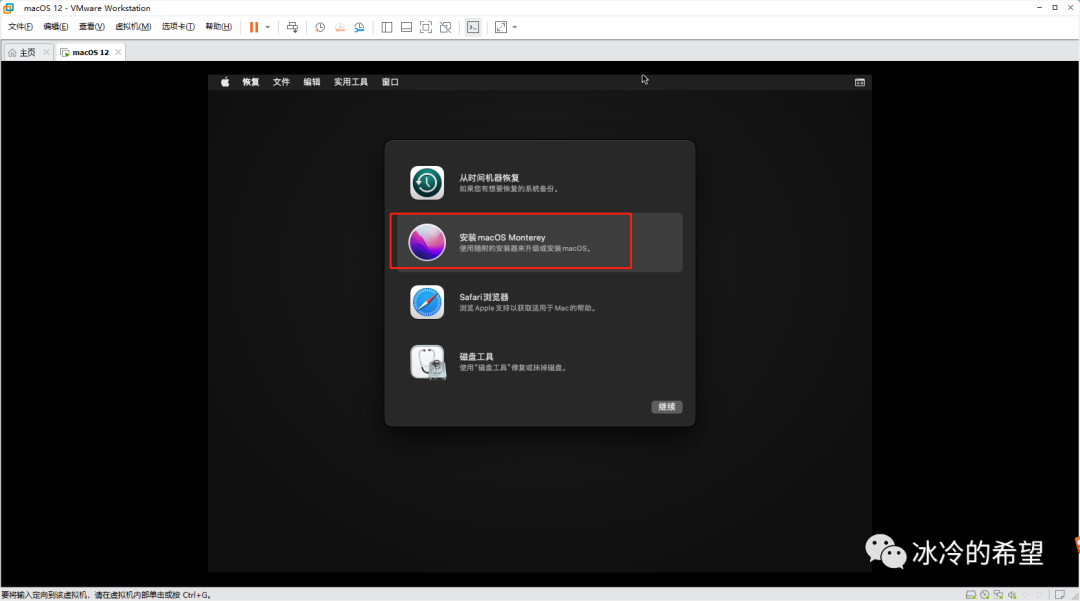Open the 帮助(H) menu
Screen dimensions: 1080x601
click(218, 27)
